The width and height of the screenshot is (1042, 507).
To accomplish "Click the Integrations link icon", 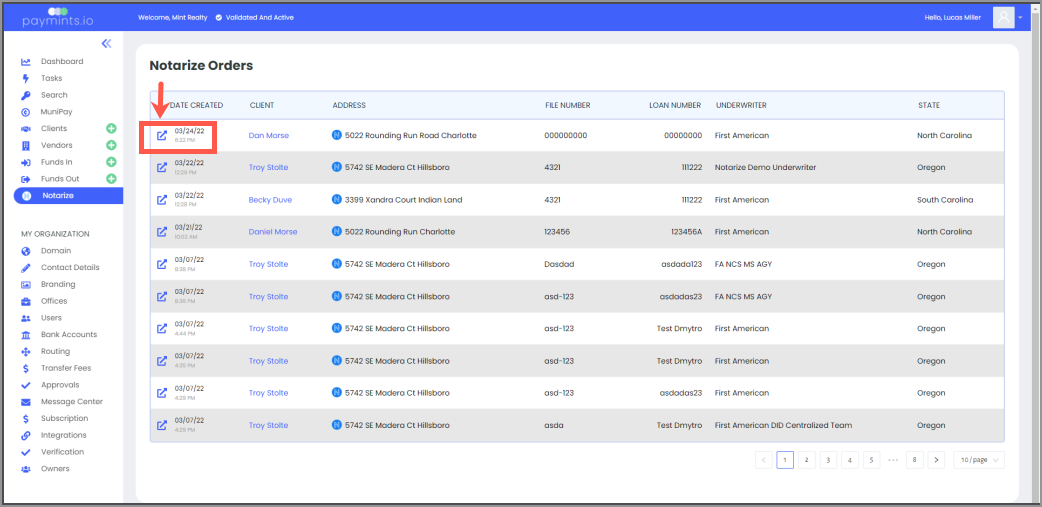I will coord(26,435).
